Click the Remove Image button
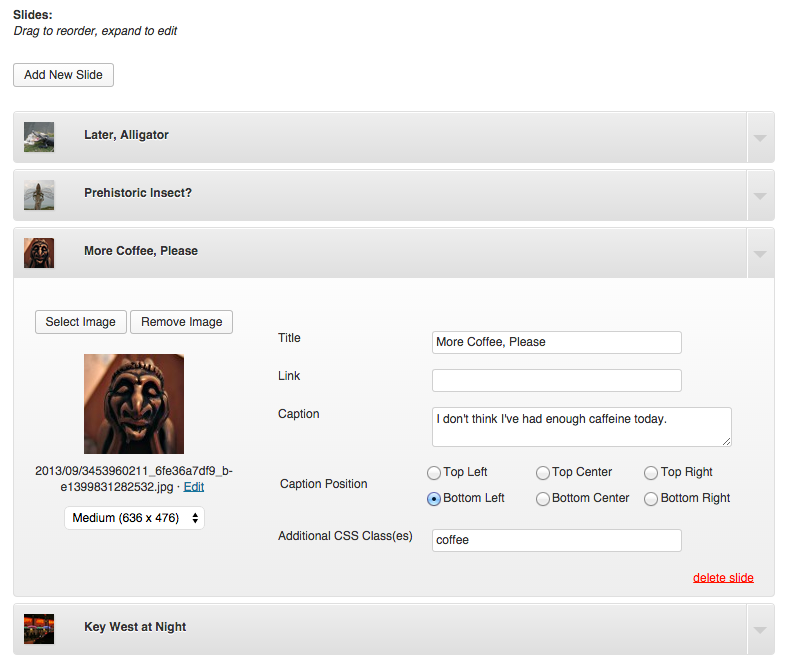Image resolution: width=788 pixels, height=671 pixels. pyautogui.click(x=181, y=322)
